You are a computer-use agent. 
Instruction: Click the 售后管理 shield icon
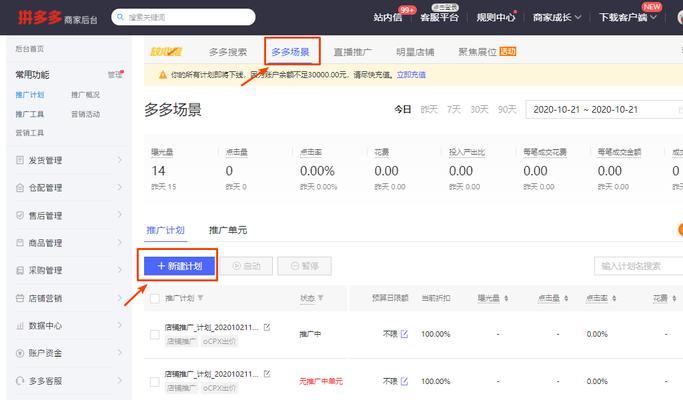pos(20,215)
